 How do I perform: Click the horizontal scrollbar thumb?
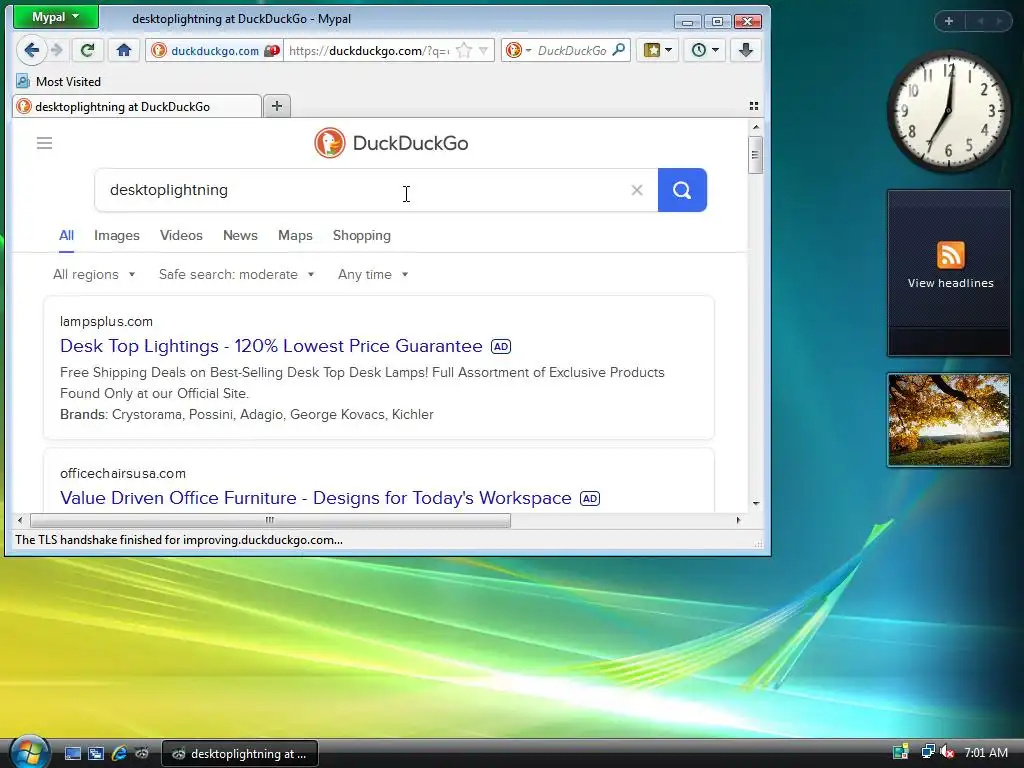[270, 520]
